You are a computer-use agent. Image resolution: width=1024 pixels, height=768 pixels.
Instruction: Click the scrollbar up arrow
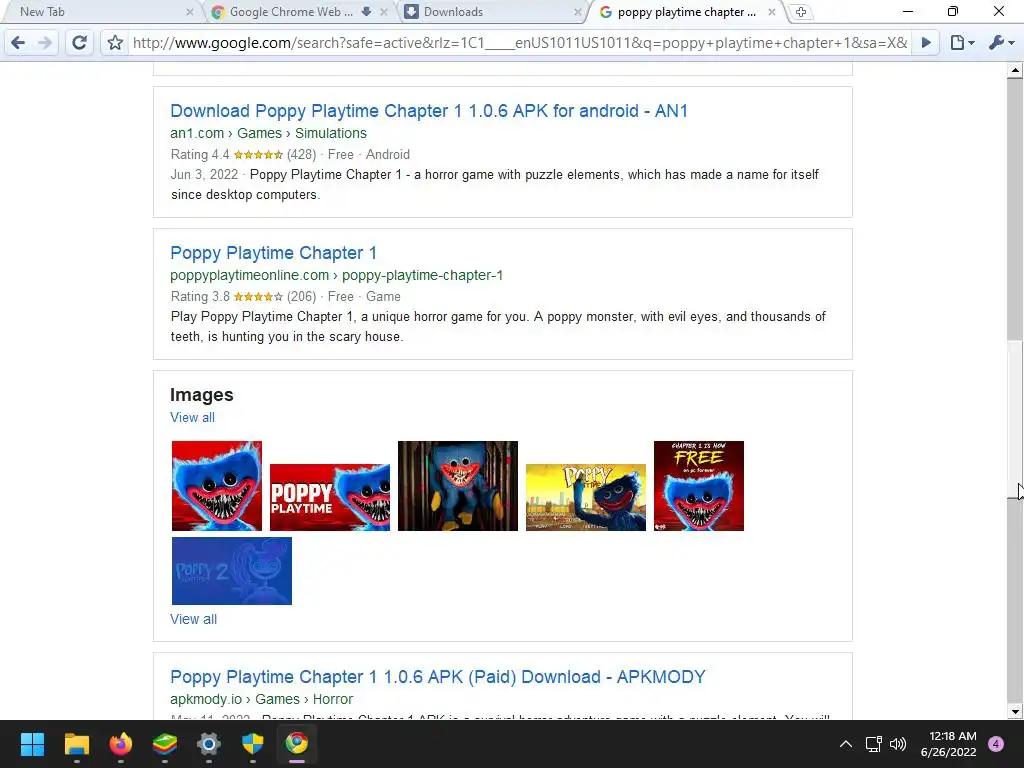click(x=1015, y=69)
